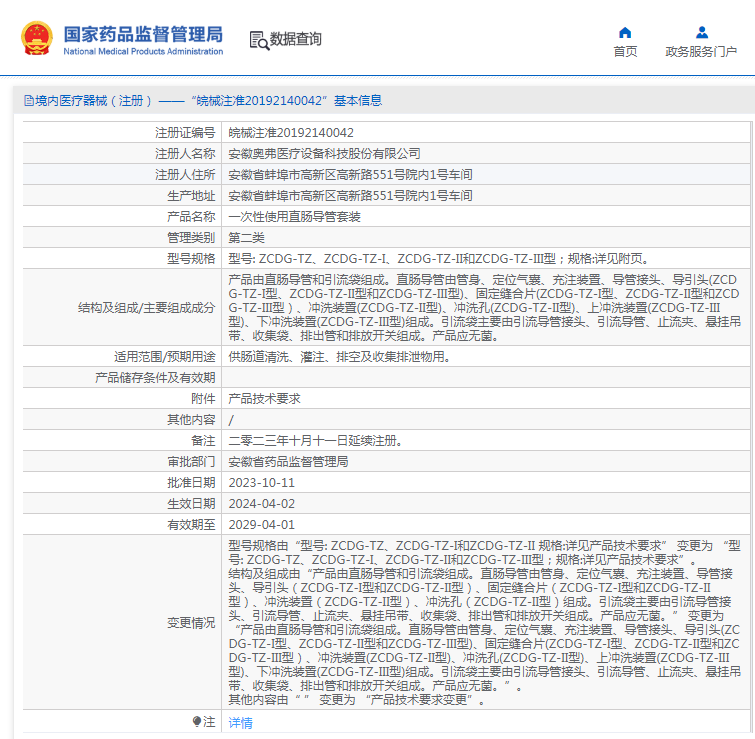755x739 pixels.
Task: Click attachment value 产品技术要求
Action: tap(264, 399)
